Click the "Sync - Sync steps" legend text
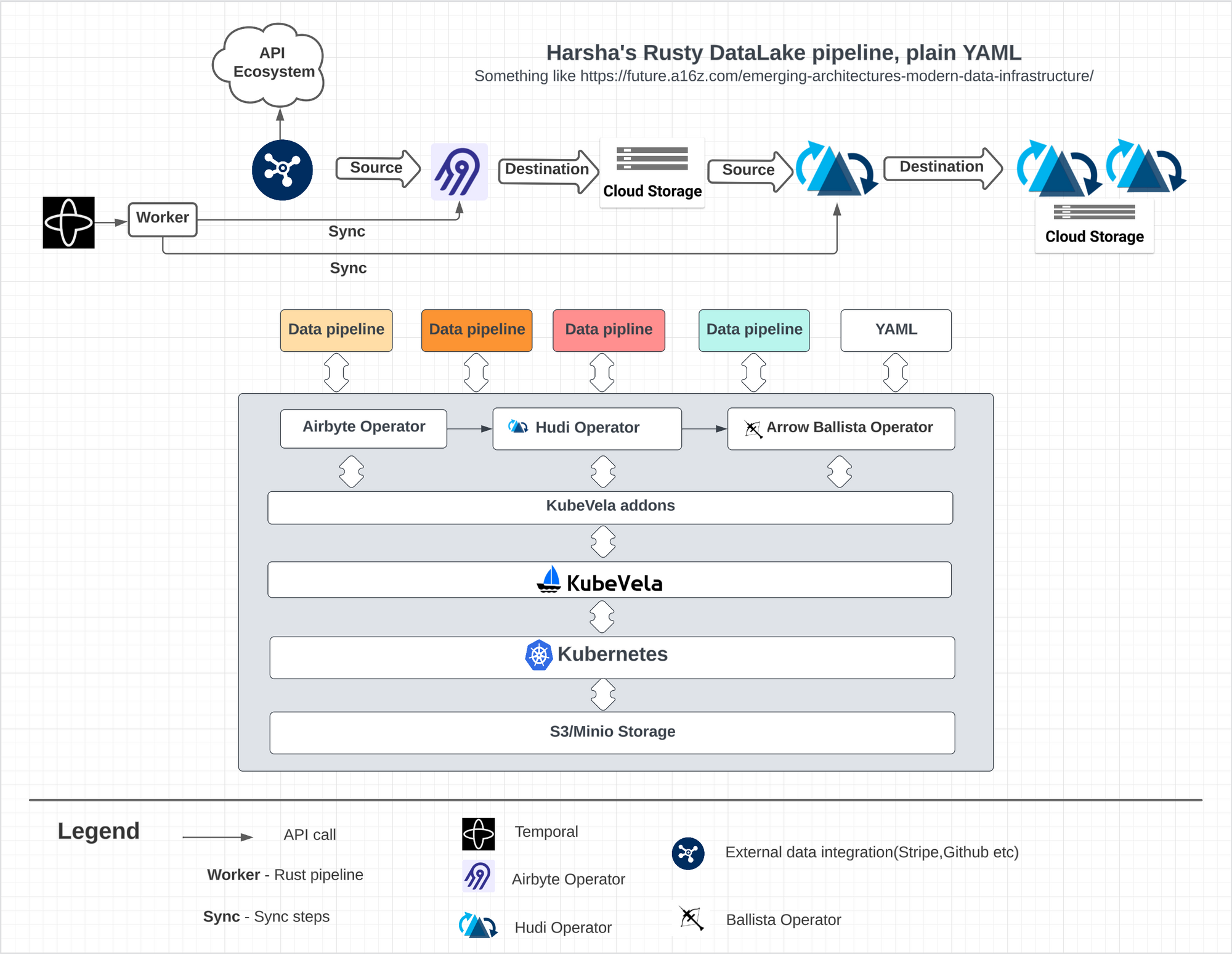 [266, 916]
